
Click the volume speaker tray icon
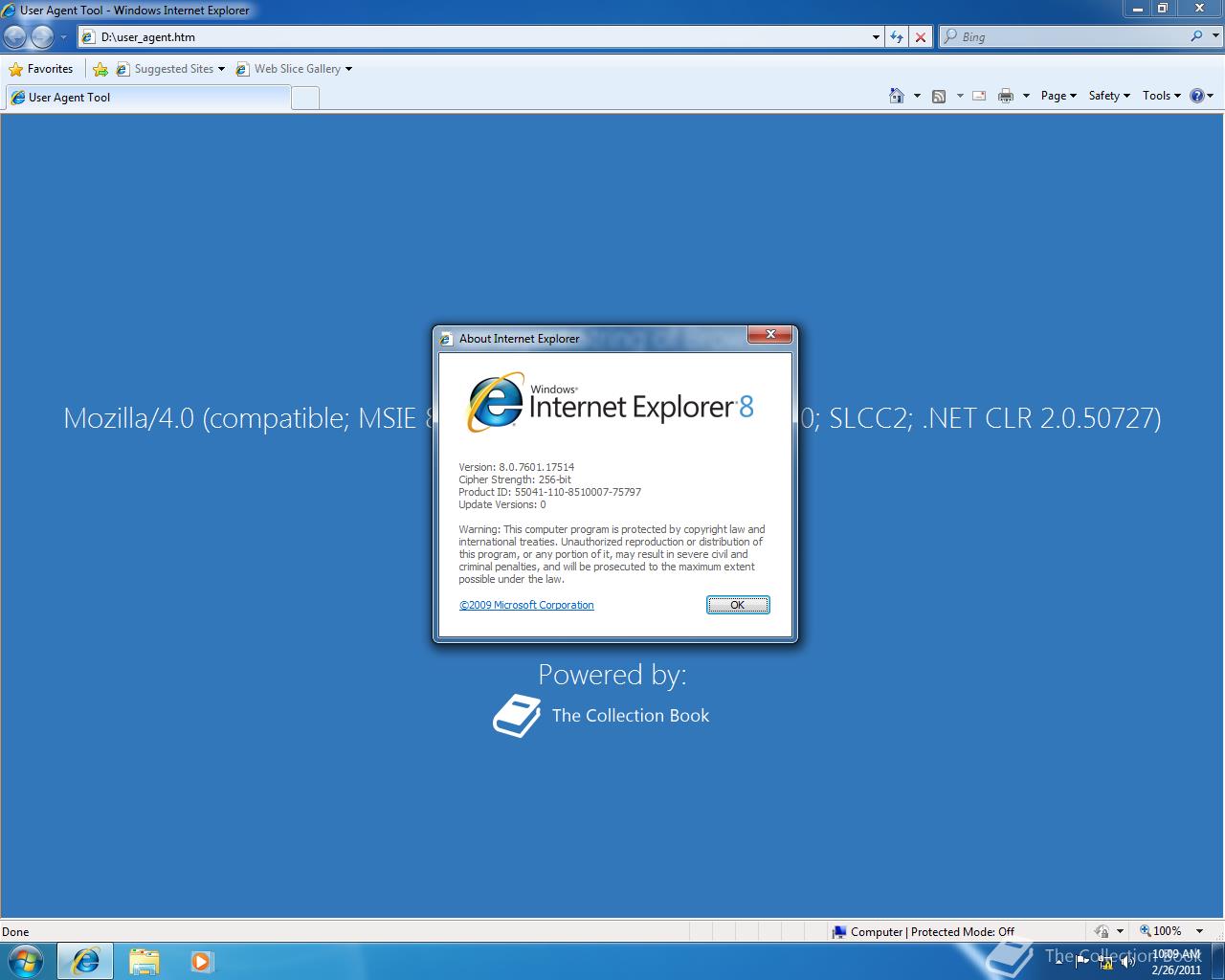pyautogui.click(x=1129, y=961)
